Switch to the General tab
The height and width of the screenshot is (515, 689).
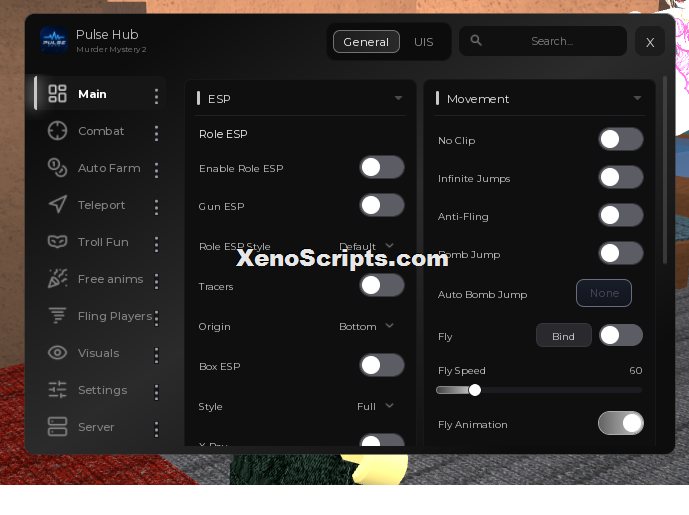click(x=366, y=42)
